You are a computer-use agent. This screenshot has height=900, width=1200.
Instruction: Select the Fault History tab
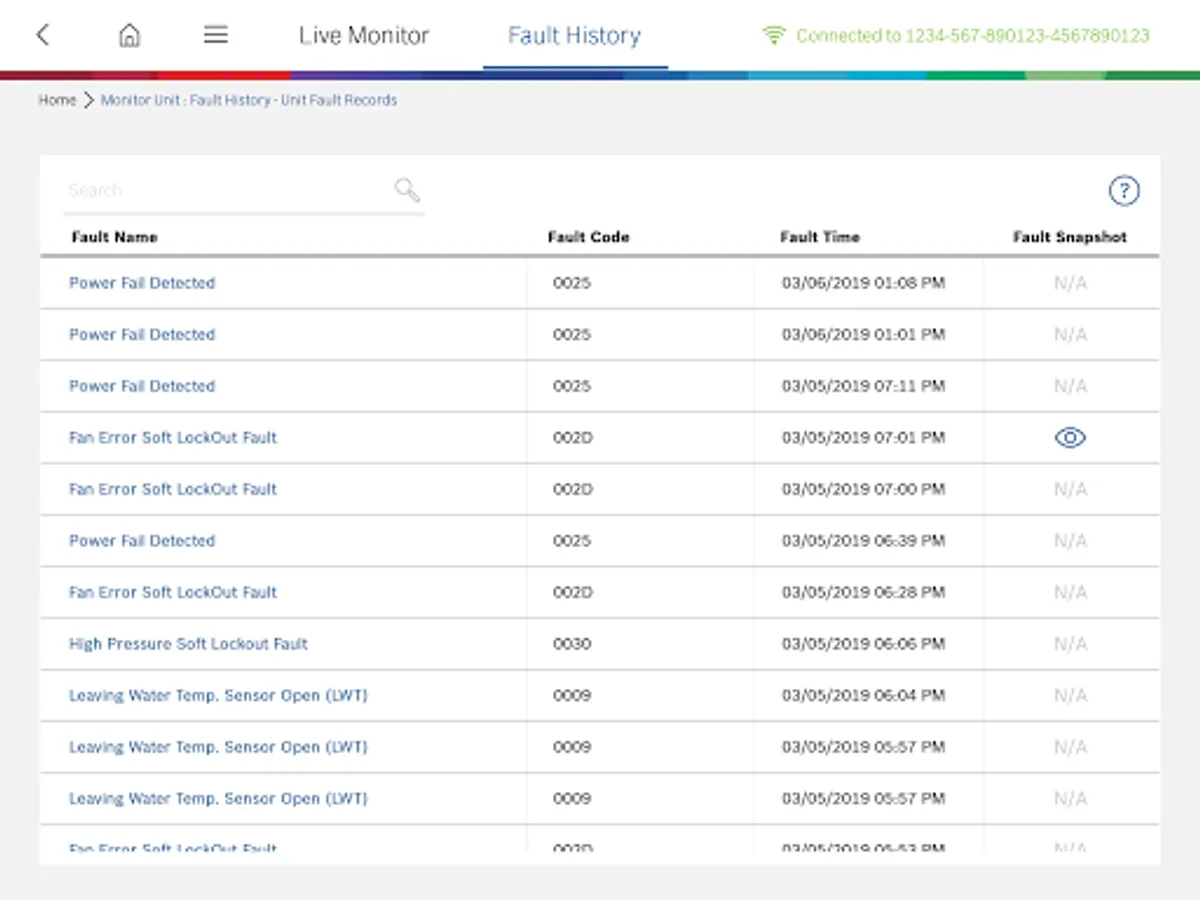pos(574,36)
